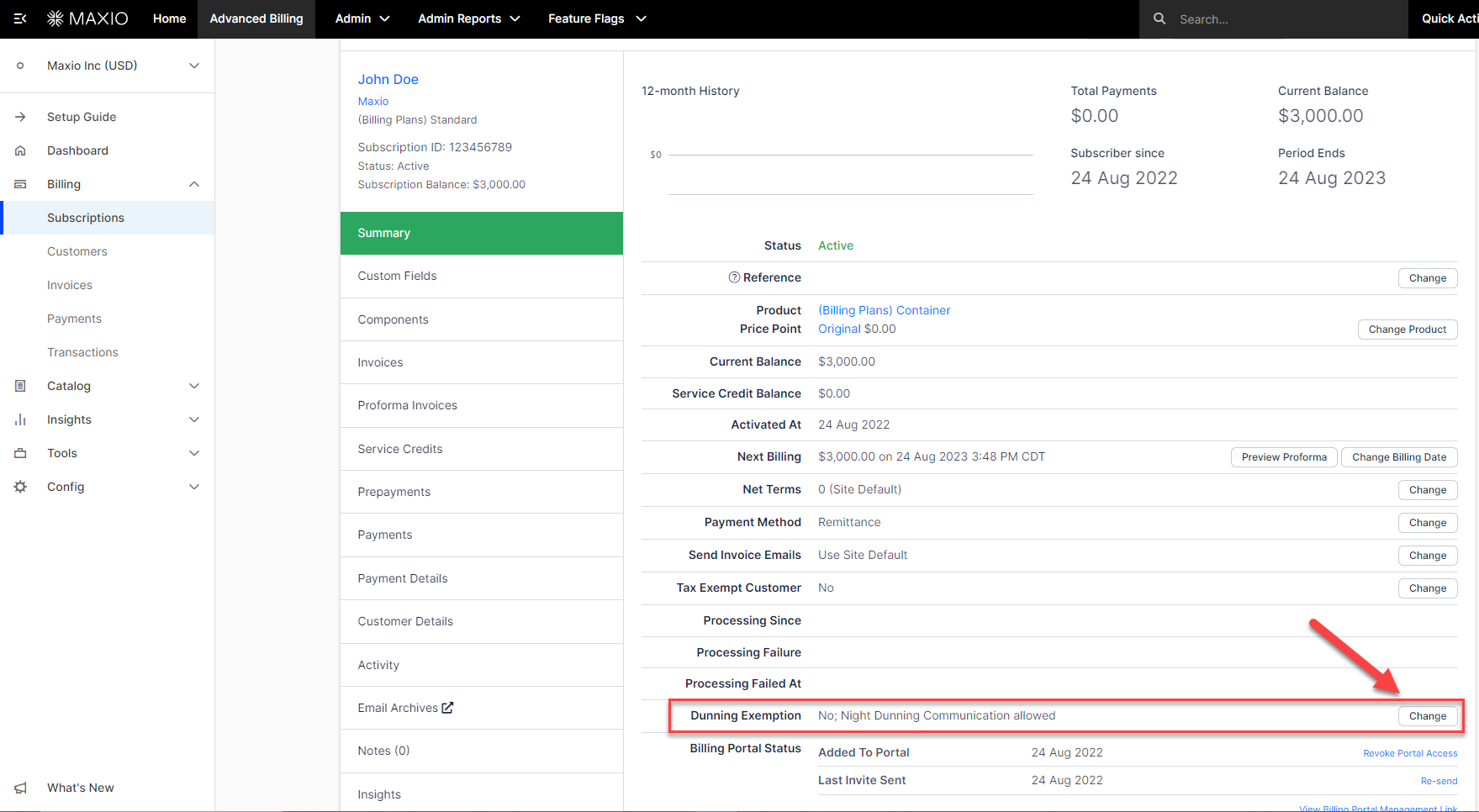This screenshot has width=1479, height=812.
Task: Click the What's New megaphone icon
Action: [20, 788]
